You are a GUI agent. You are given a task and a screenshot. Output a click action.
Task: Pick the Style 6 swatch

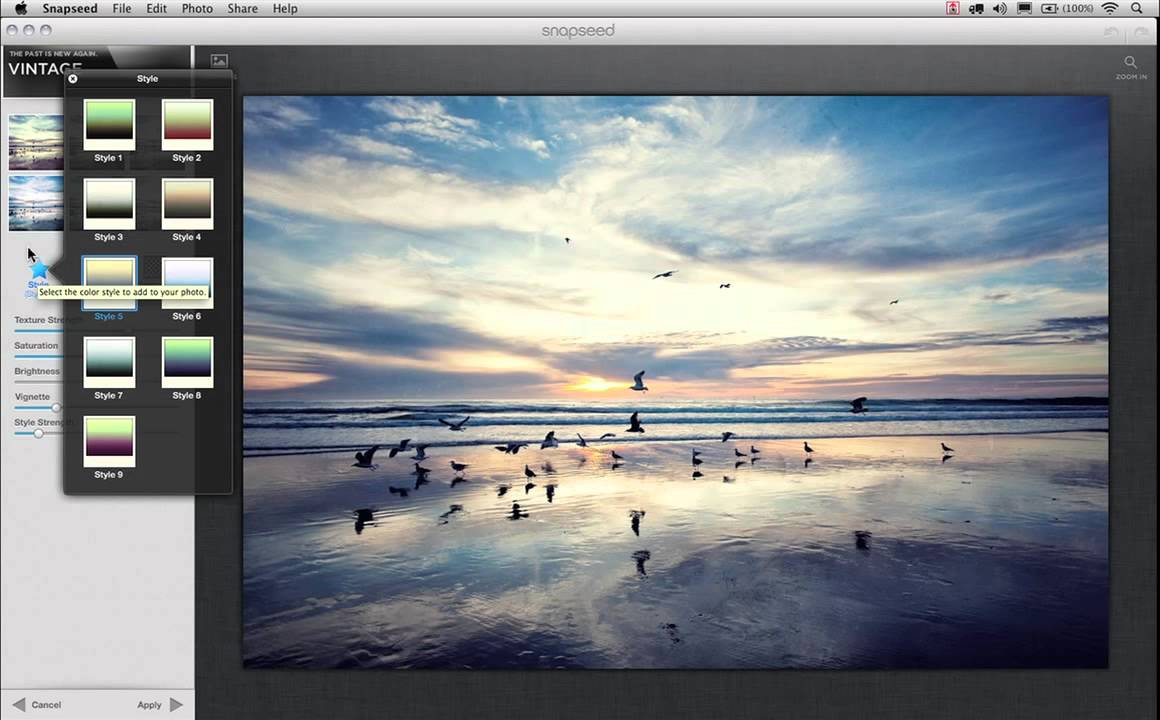(187, 283)
